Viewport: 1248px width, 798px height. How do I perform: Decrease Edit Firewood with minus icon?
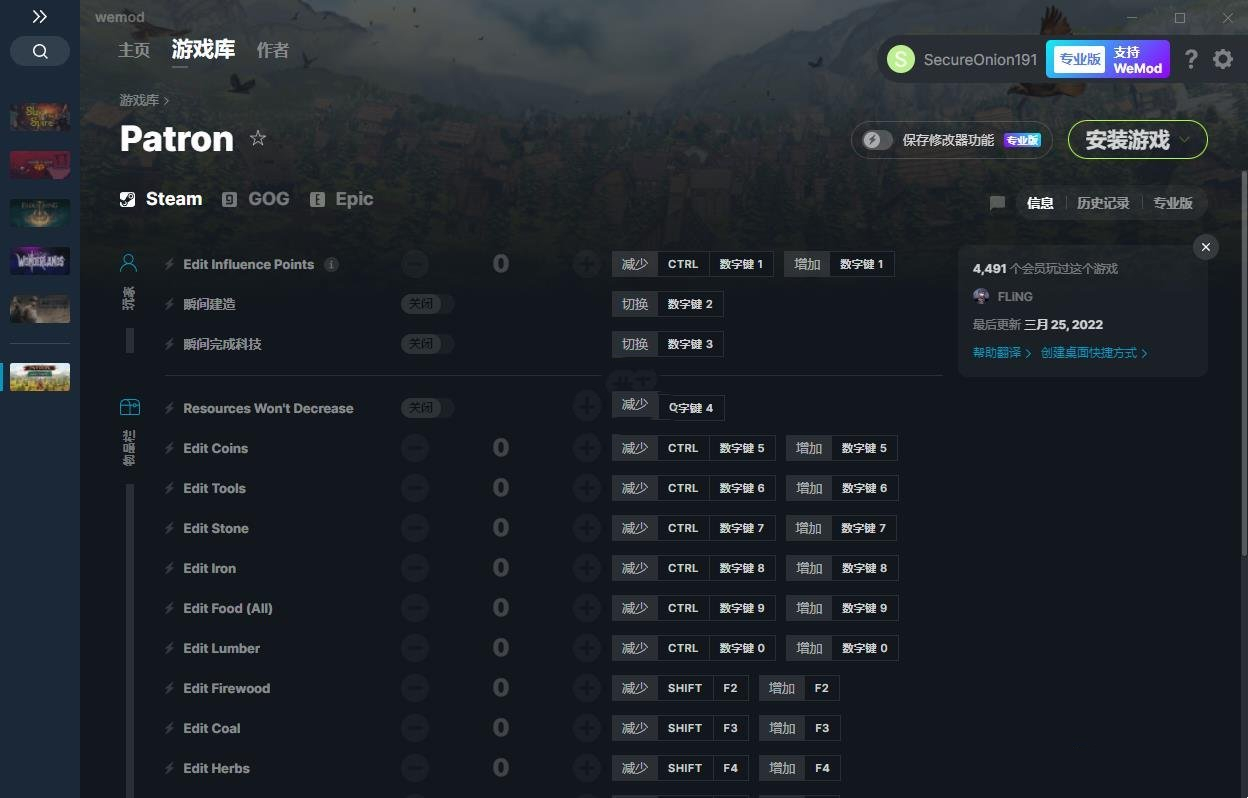(415, 688)
